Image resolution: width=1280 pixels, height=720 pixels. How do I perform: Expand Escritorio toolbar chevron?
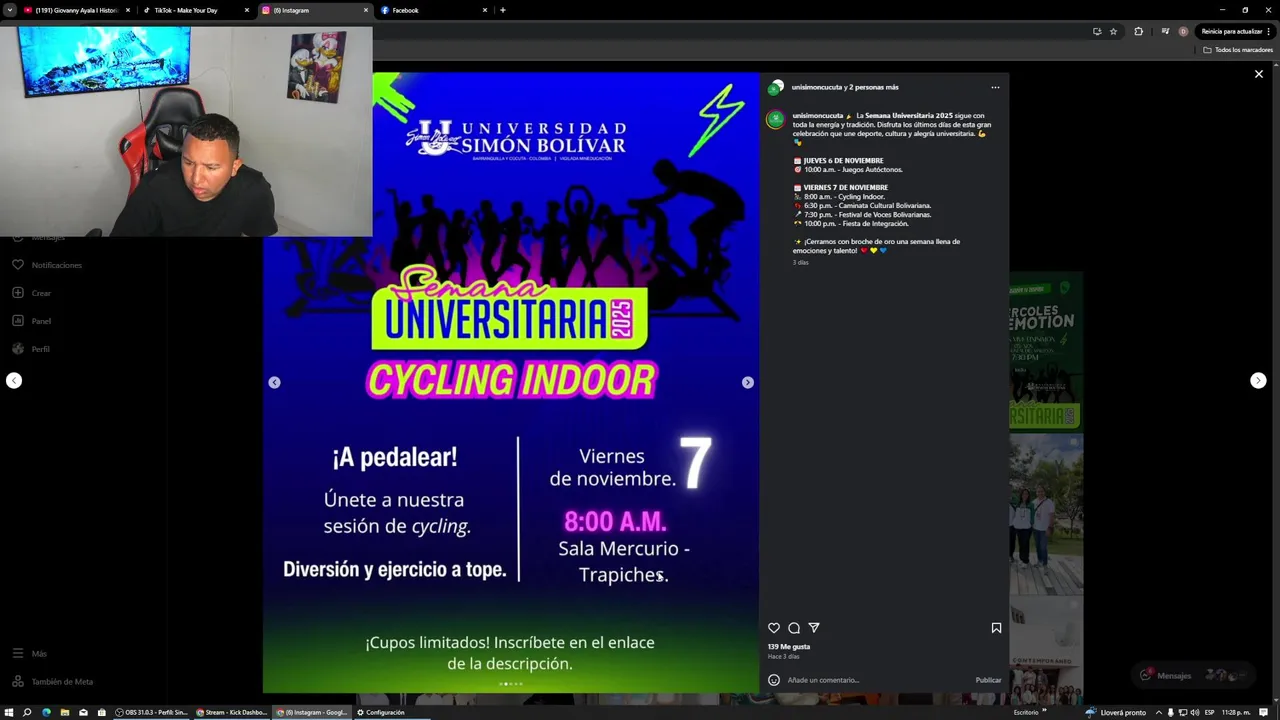click(1044, 711)
